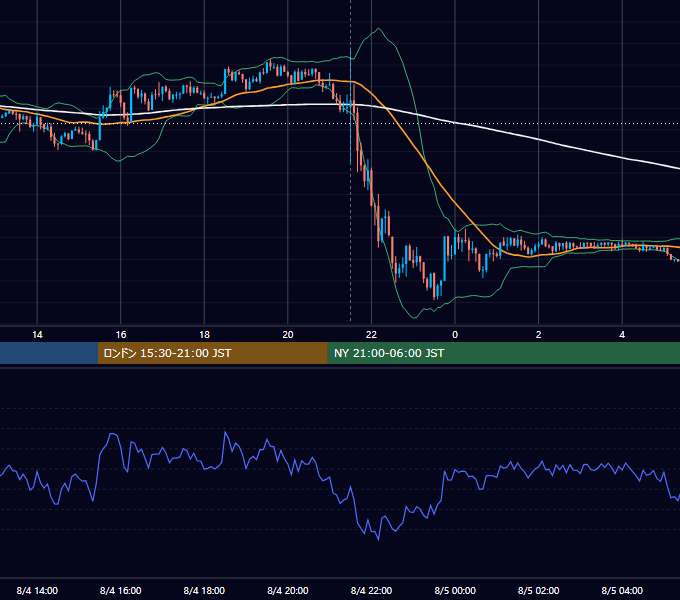Viewport: 680px width, 600px height.
Task: Click the 18 hour label on price chart axis
Action: point(204,335)
